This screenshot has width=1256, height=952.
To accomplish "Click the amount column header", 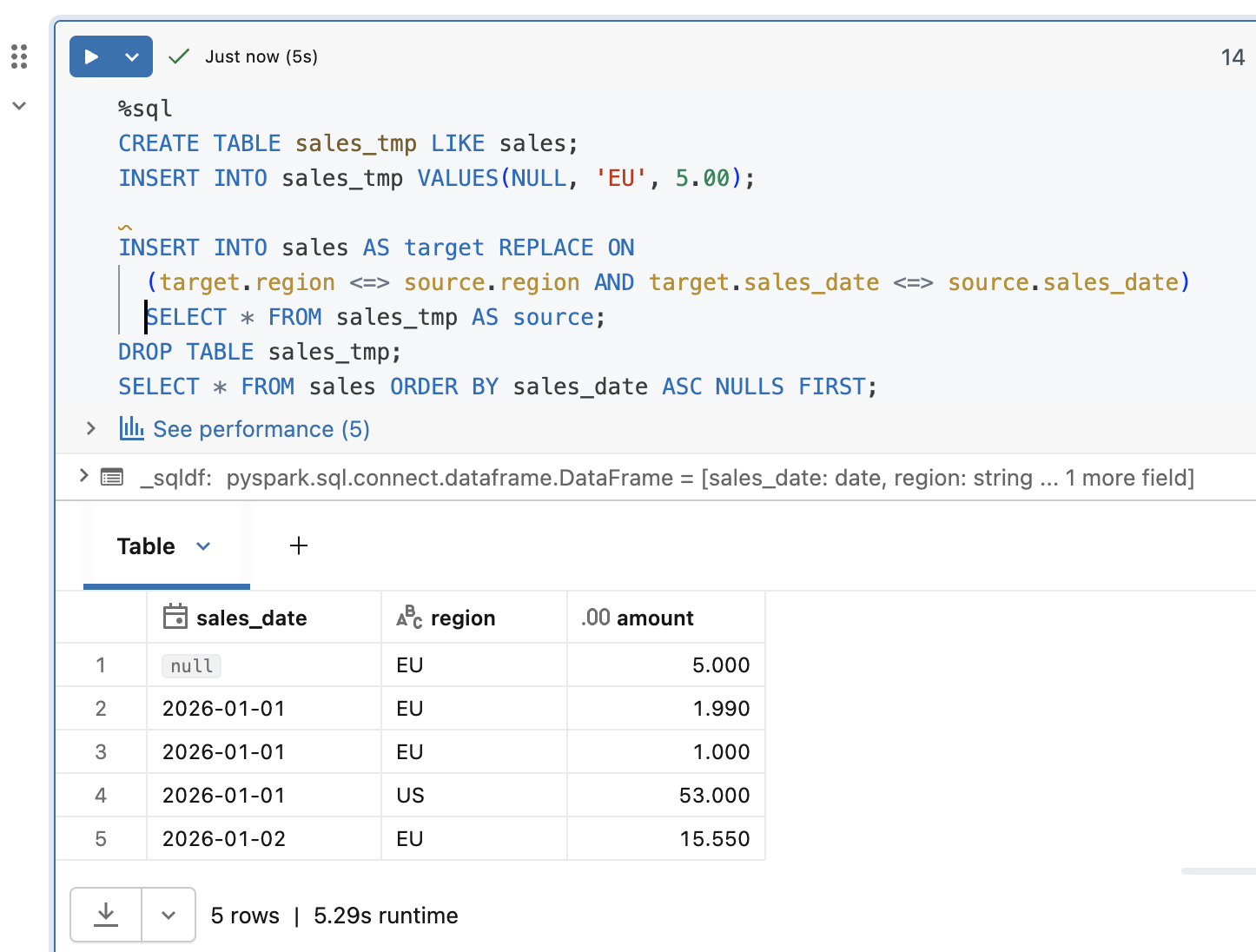I will point(654,618).
